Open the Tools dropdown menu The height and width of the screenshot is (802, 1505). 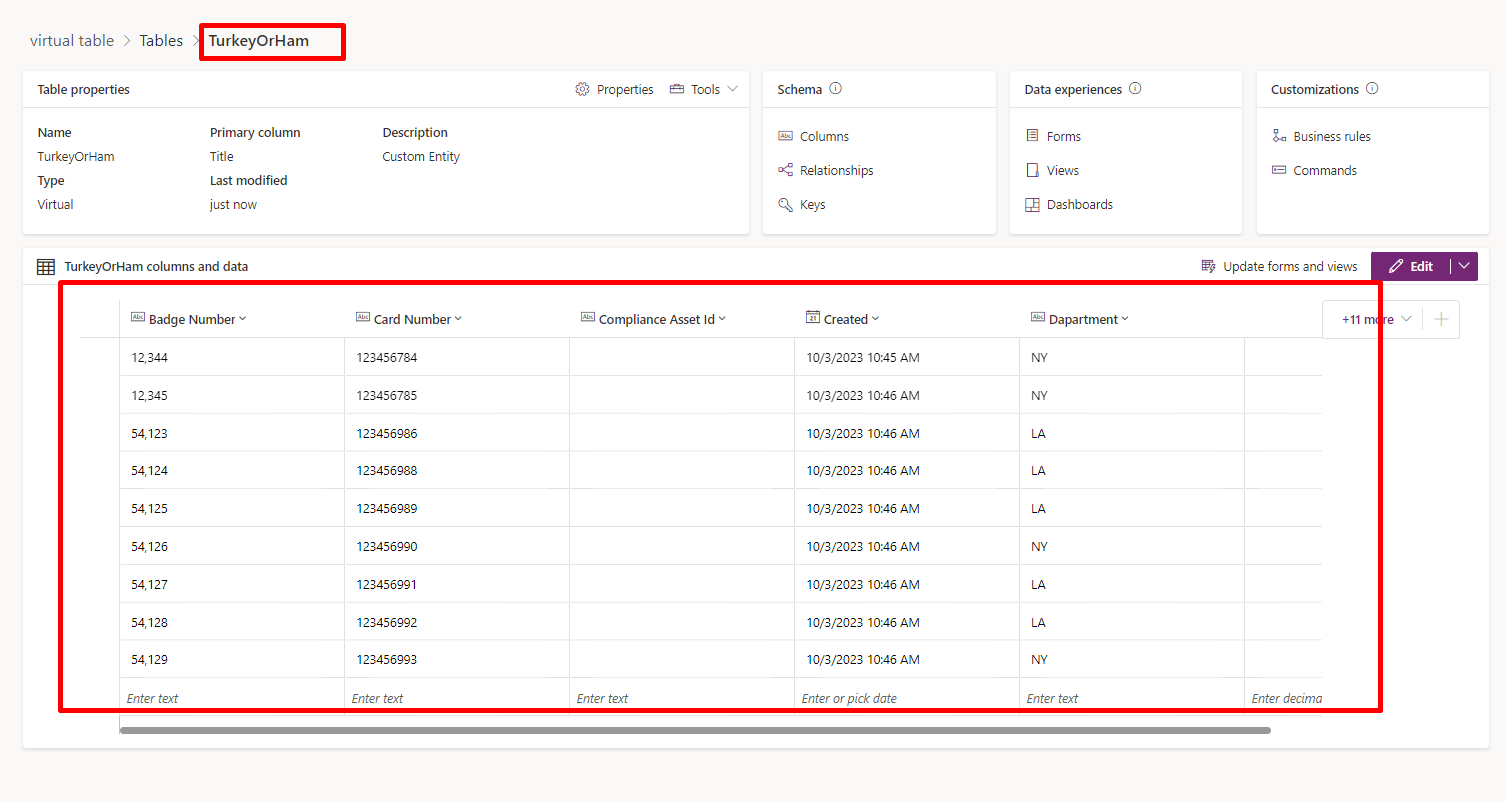click(704, 90)
